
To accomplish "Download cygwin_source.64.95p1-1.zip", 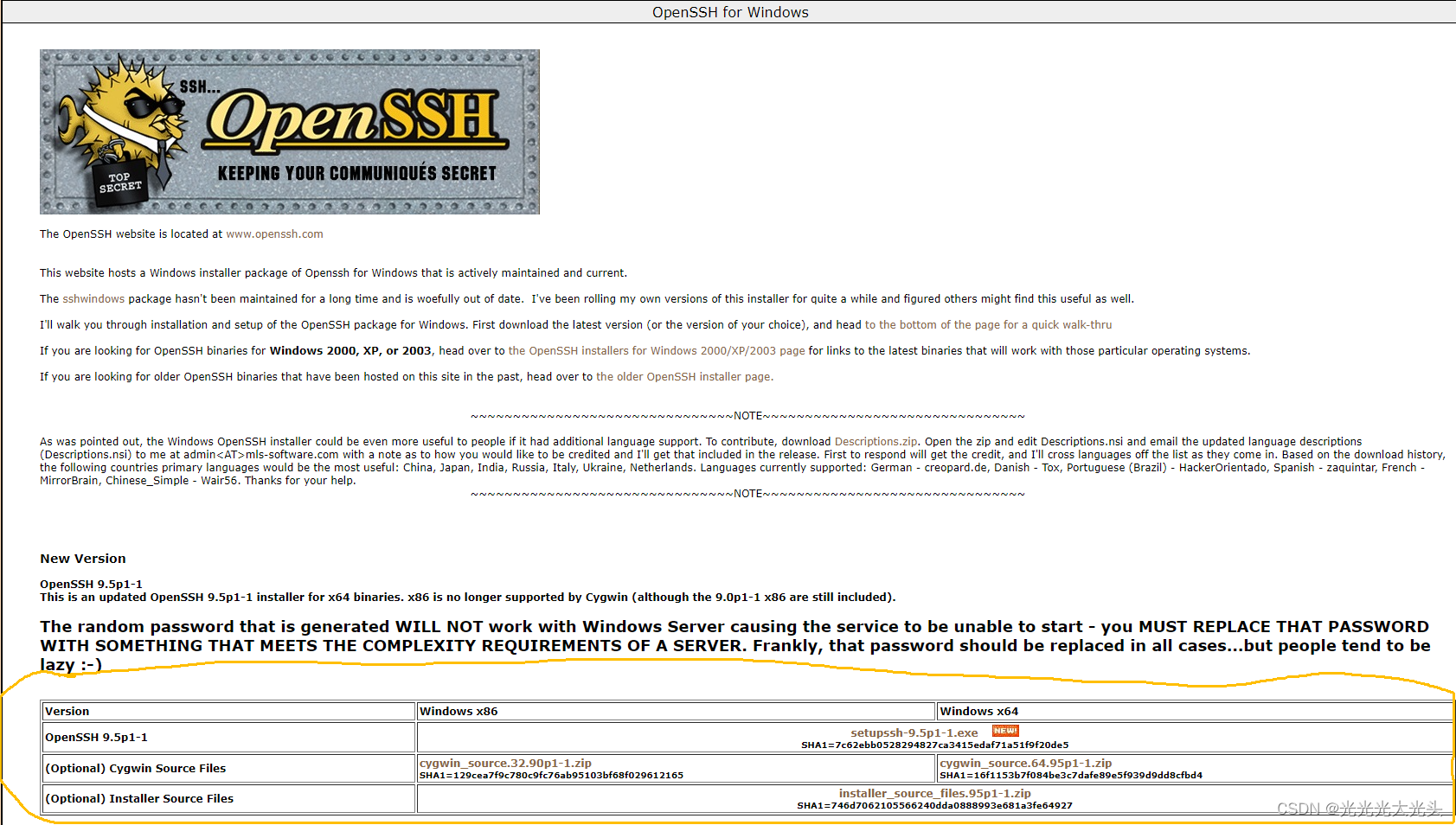I will click(1024, 763).
